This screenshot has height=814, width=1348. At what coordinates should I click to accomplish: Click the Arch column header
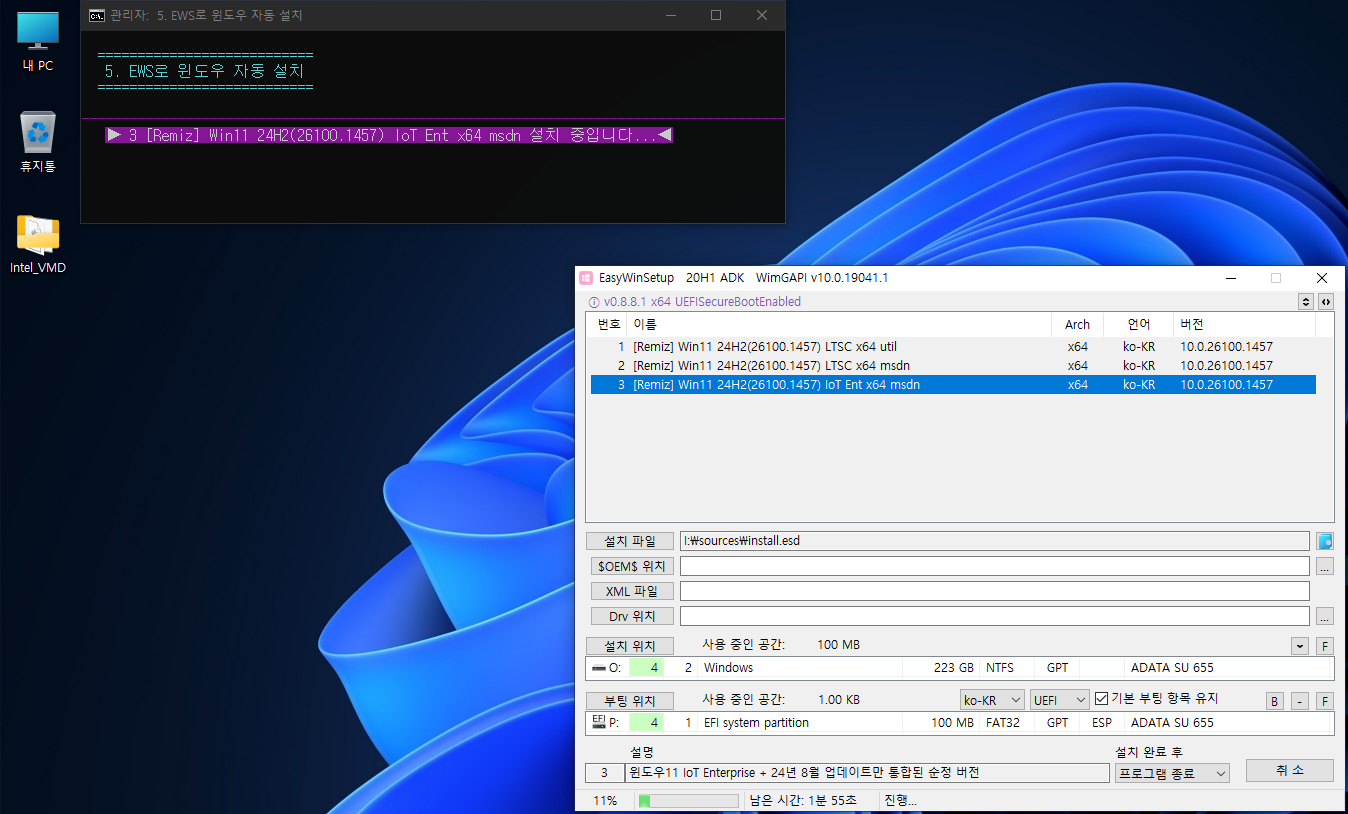tap(1077, 325)
